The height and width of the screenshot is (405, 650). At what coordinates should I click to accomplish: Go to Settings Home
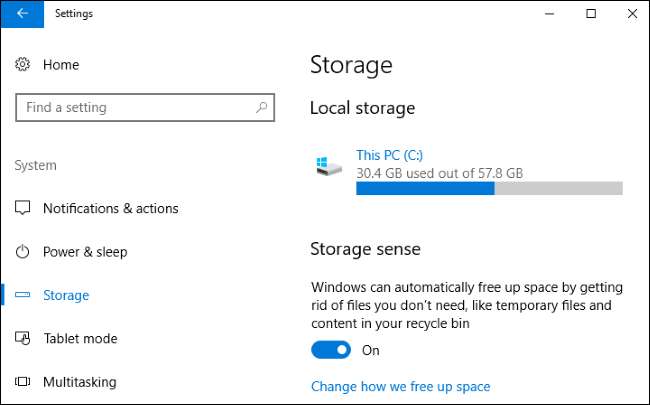point(60,65)
